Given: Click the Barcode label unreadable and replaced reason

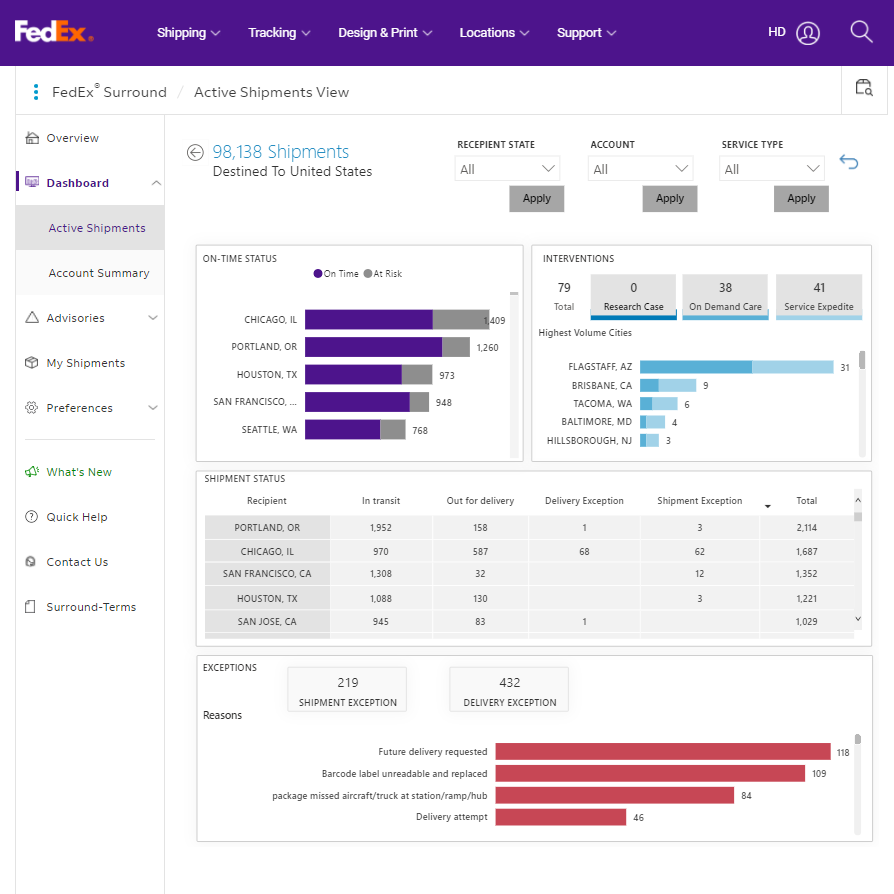Looking at the screenshot, I should pos(404,773).
